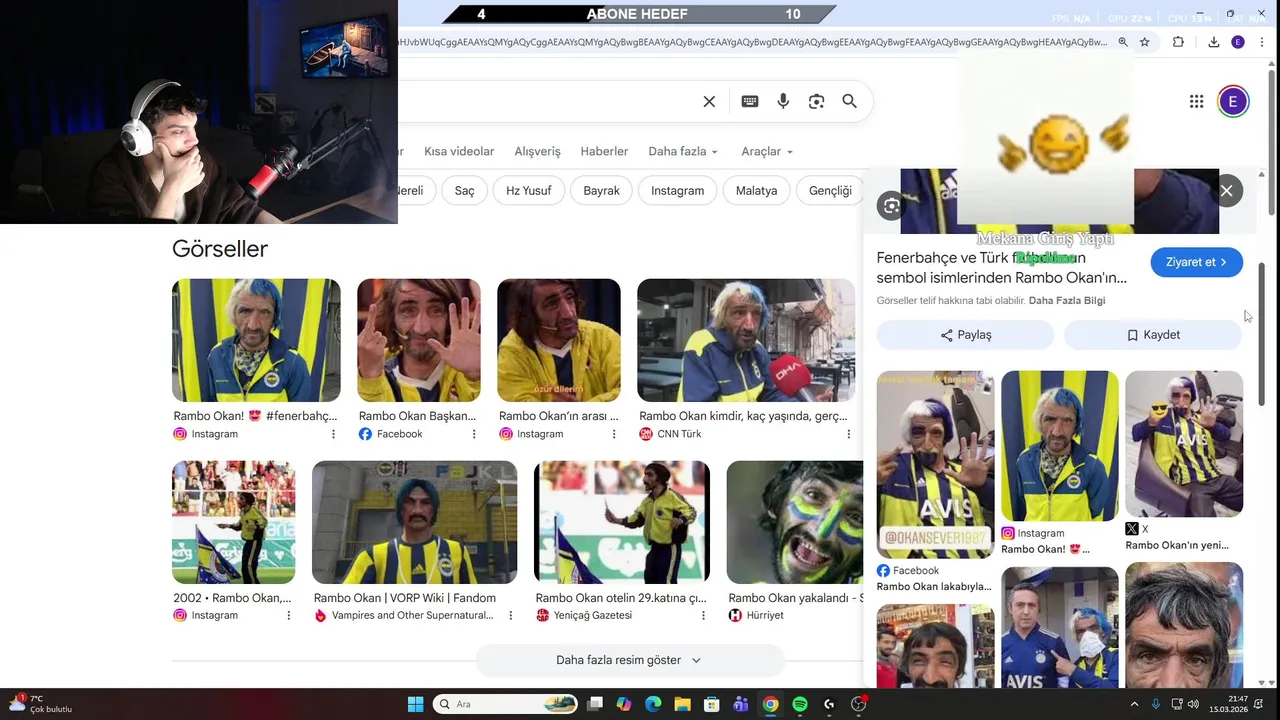Open taskbar clock showing 21:47
The height and width of the screenshot is (720, 1280).
[1228, 704]
